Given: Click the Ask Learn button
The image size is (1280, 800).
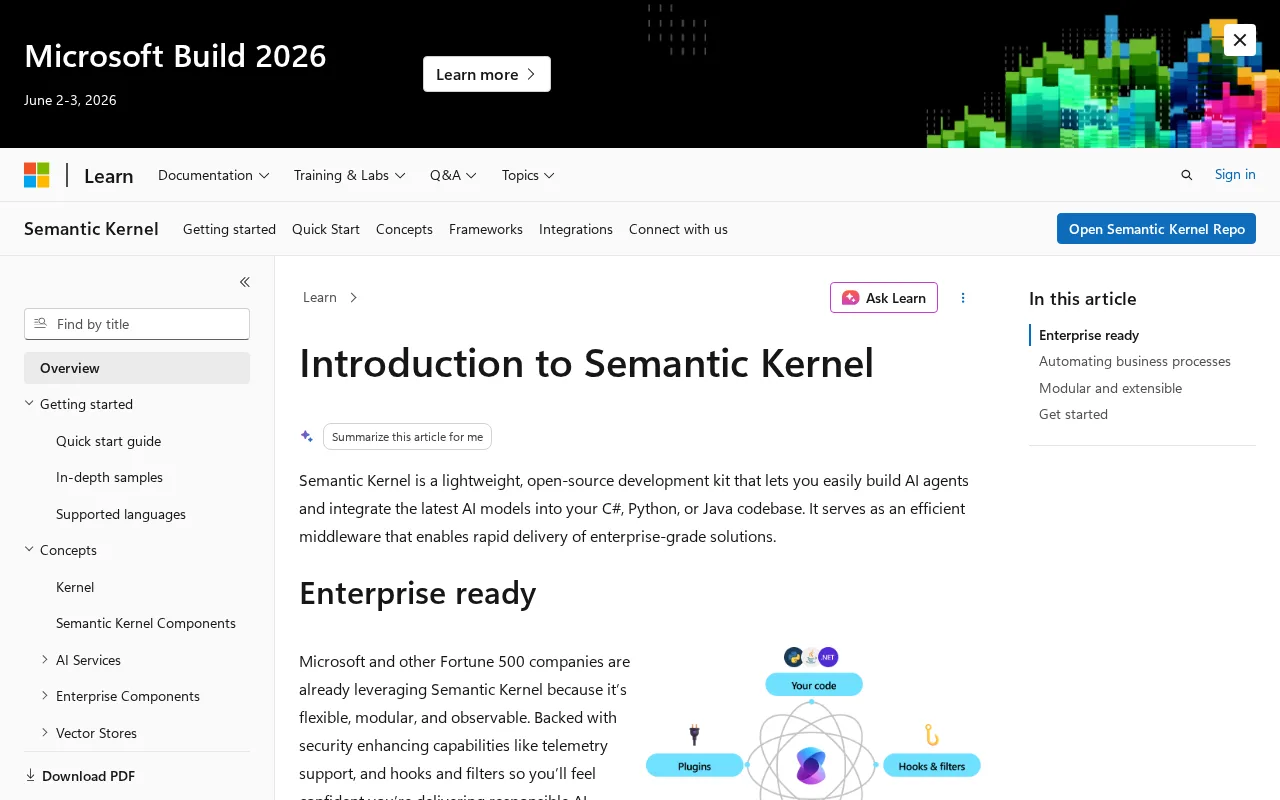Looking at the screenshot, I should [x=884, y=298].
